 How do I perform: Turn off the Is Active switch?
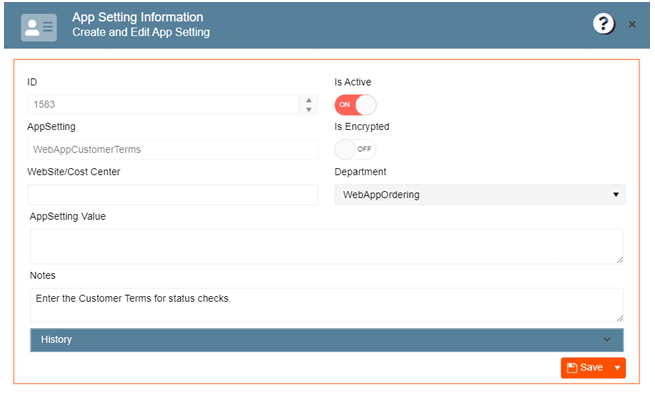[355, 105]
